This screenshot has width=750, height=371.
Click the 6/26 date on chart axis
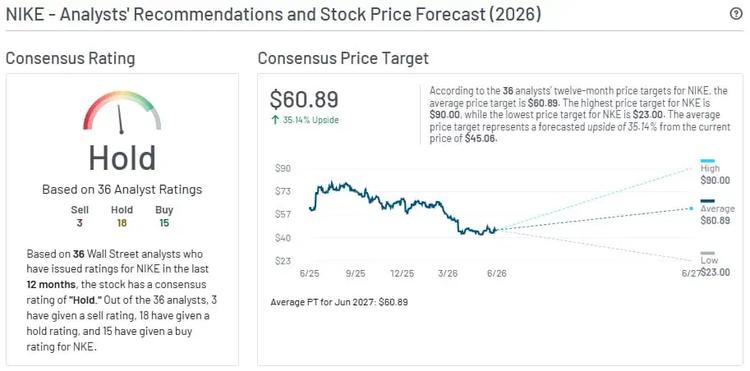click(x=496, y=273)
